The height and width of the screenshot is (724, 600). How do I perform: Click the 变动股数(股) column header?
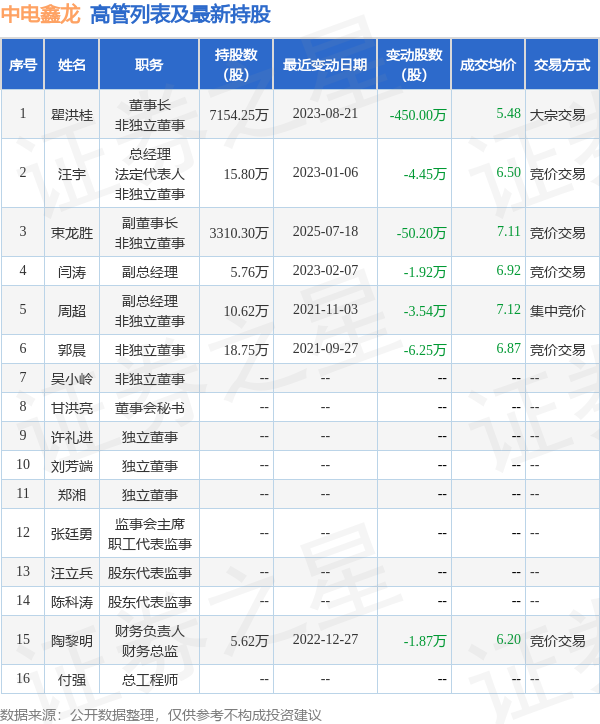414,65
